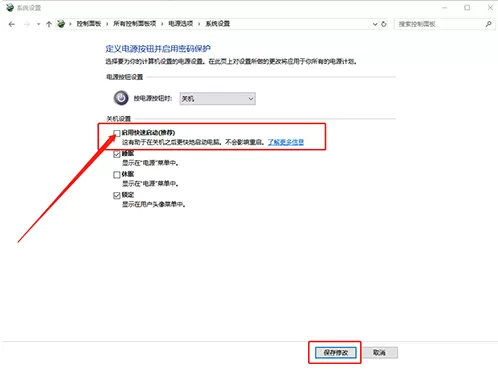Refresh the page with refresh icon
Image resolution: width=498 pixels, height=373 pixels.
pyautogui.click(x=384, y=24)
